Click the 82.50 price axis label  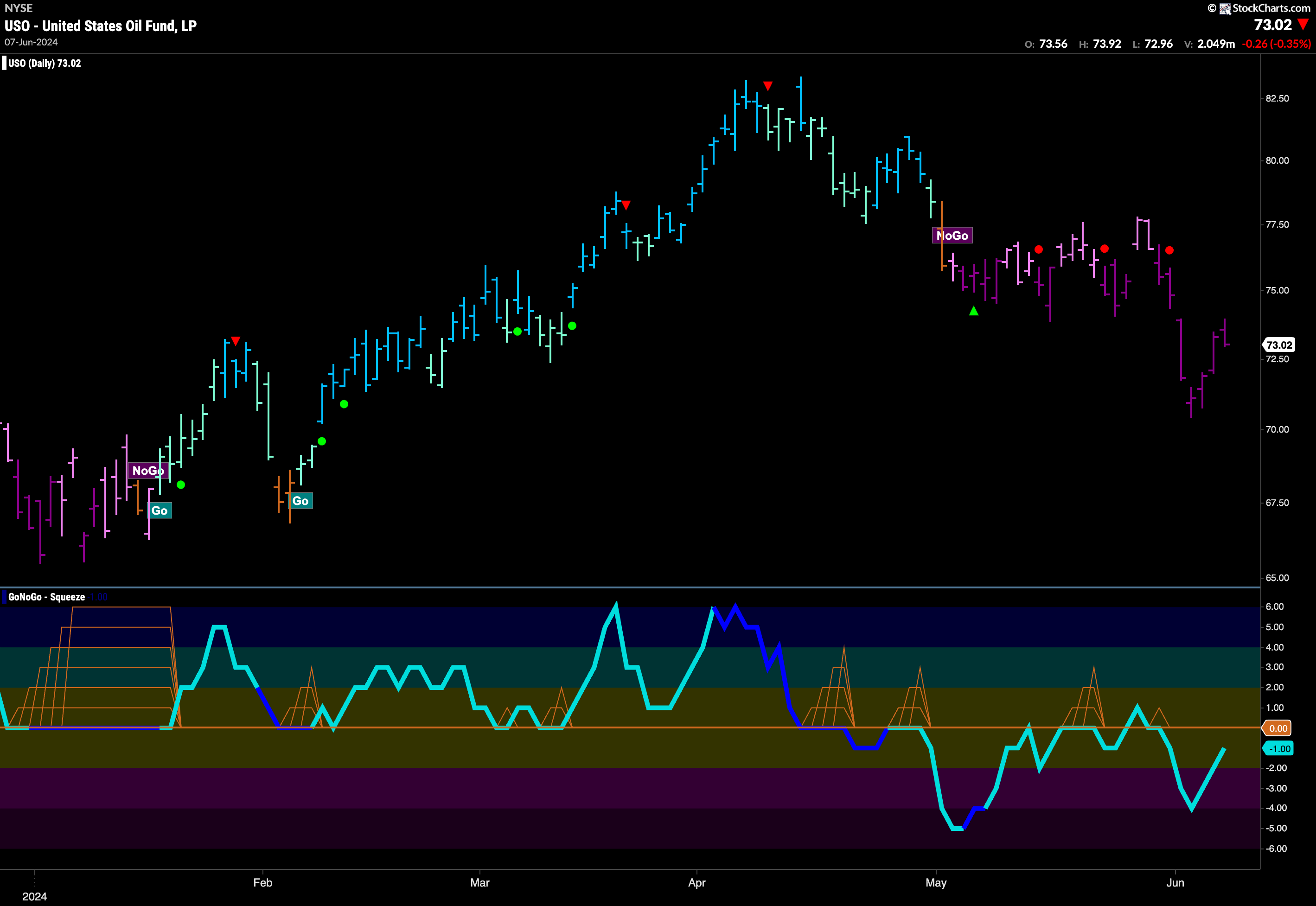[1278, 98]
